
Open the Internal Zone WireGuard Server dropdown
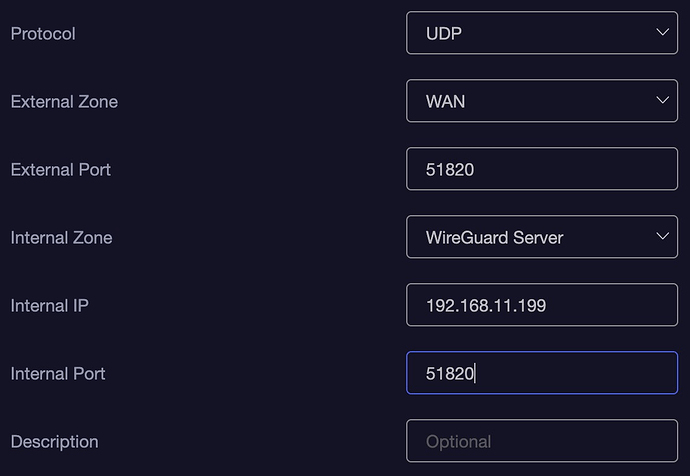click(541, 237)
